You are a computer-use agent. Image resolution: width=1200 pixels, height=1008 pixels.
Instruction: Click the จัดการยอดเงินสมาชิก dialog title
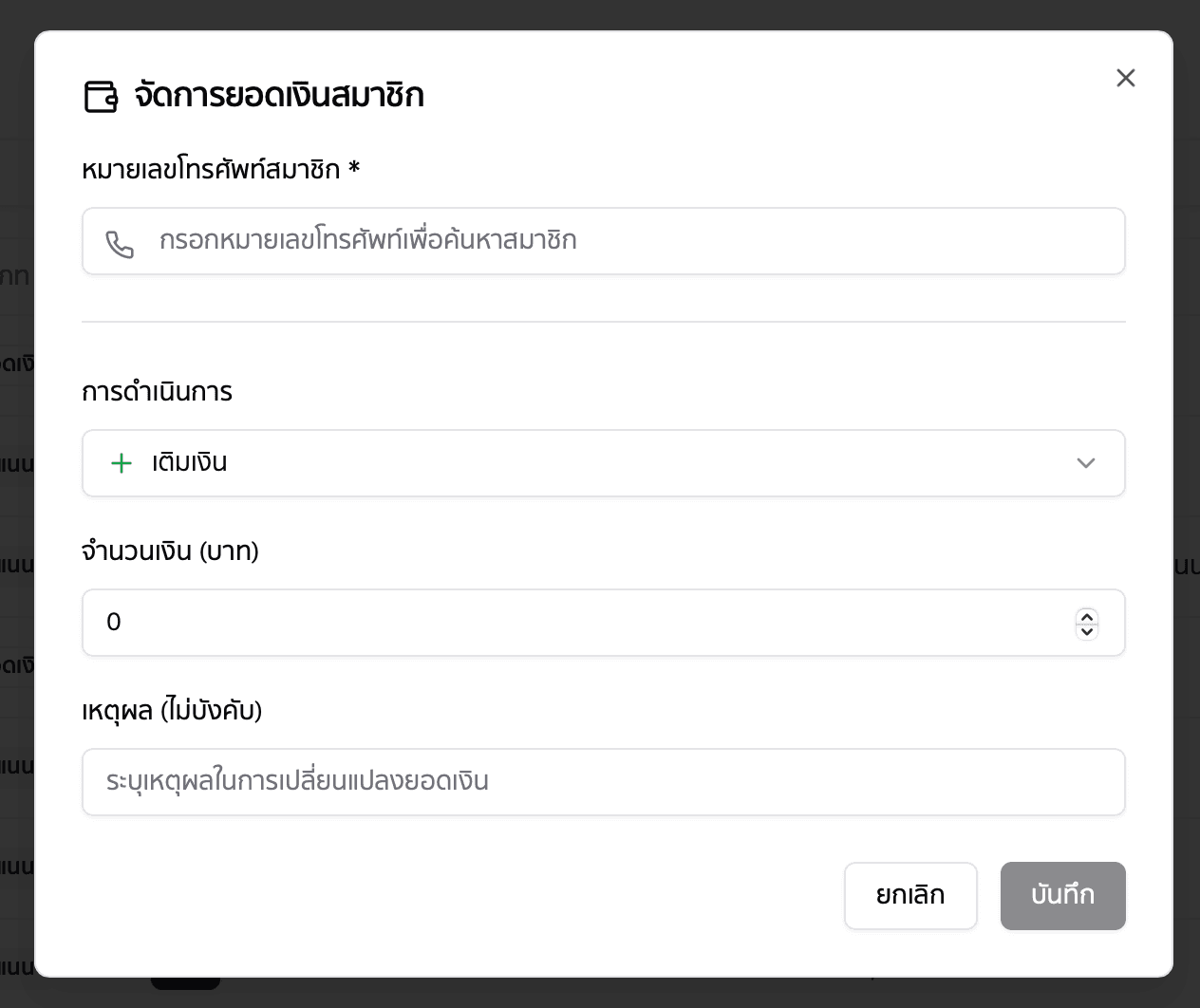tap(278, 95)
